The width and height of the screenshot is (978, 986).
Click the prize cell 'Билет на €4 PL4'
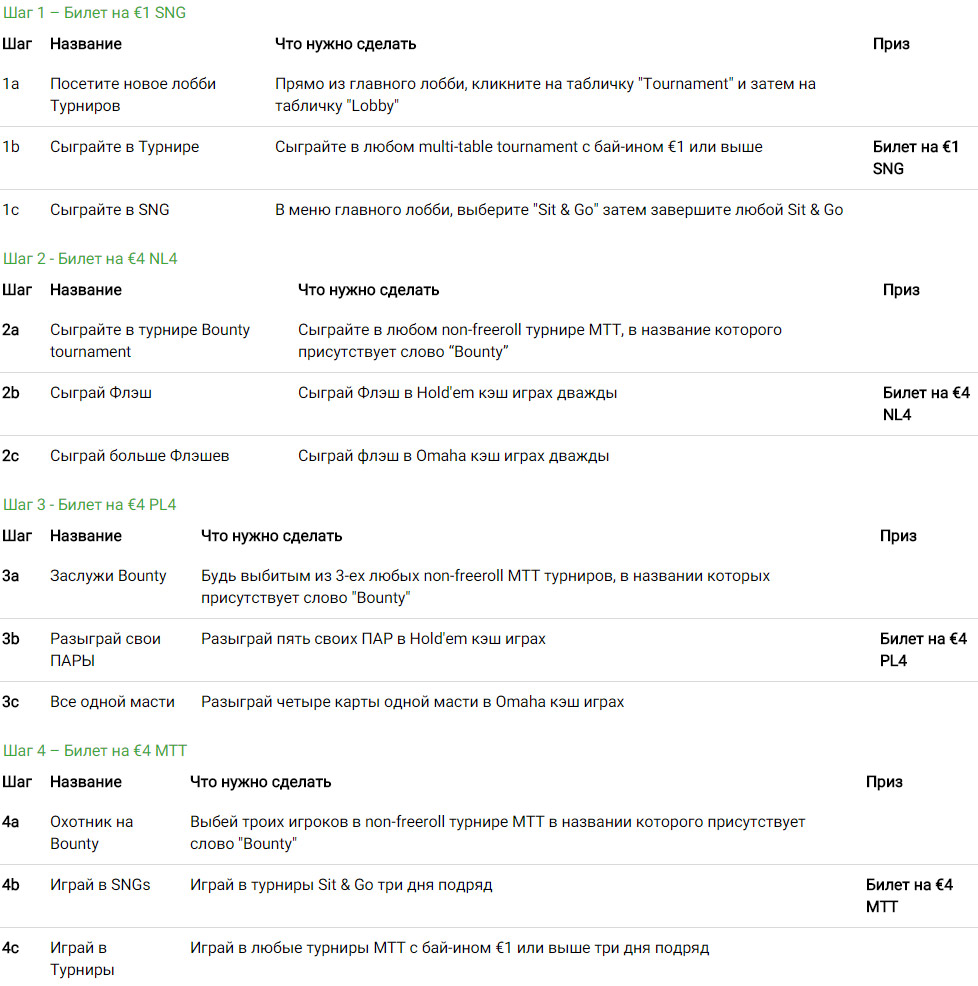pyautogui.click(x=923, y=650)
